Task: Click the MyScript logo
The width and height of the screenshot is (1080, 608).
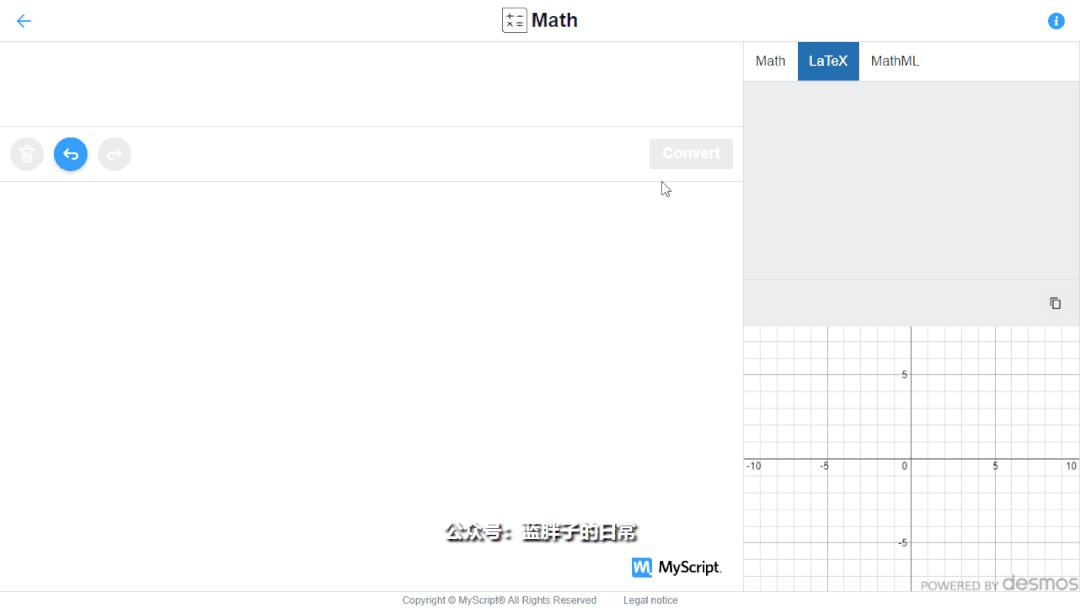Action: (x=676, y=567)
